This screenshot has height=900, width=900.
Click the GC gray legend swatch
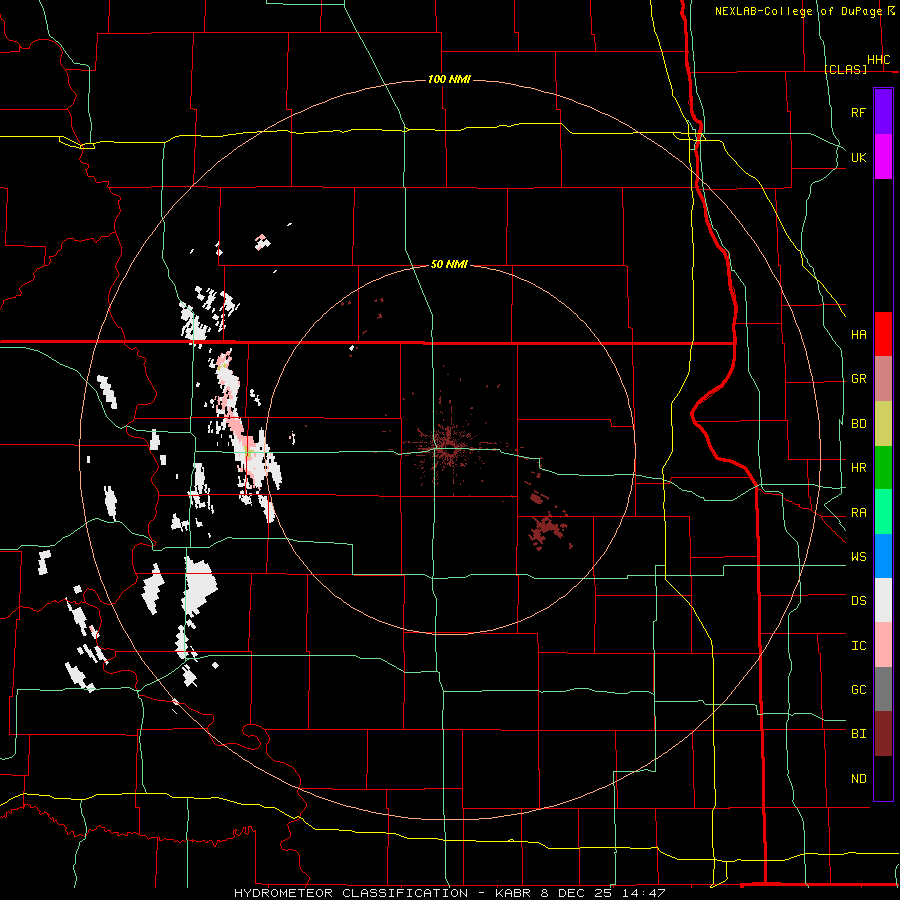pyautogui.click(x=883, y=689)
